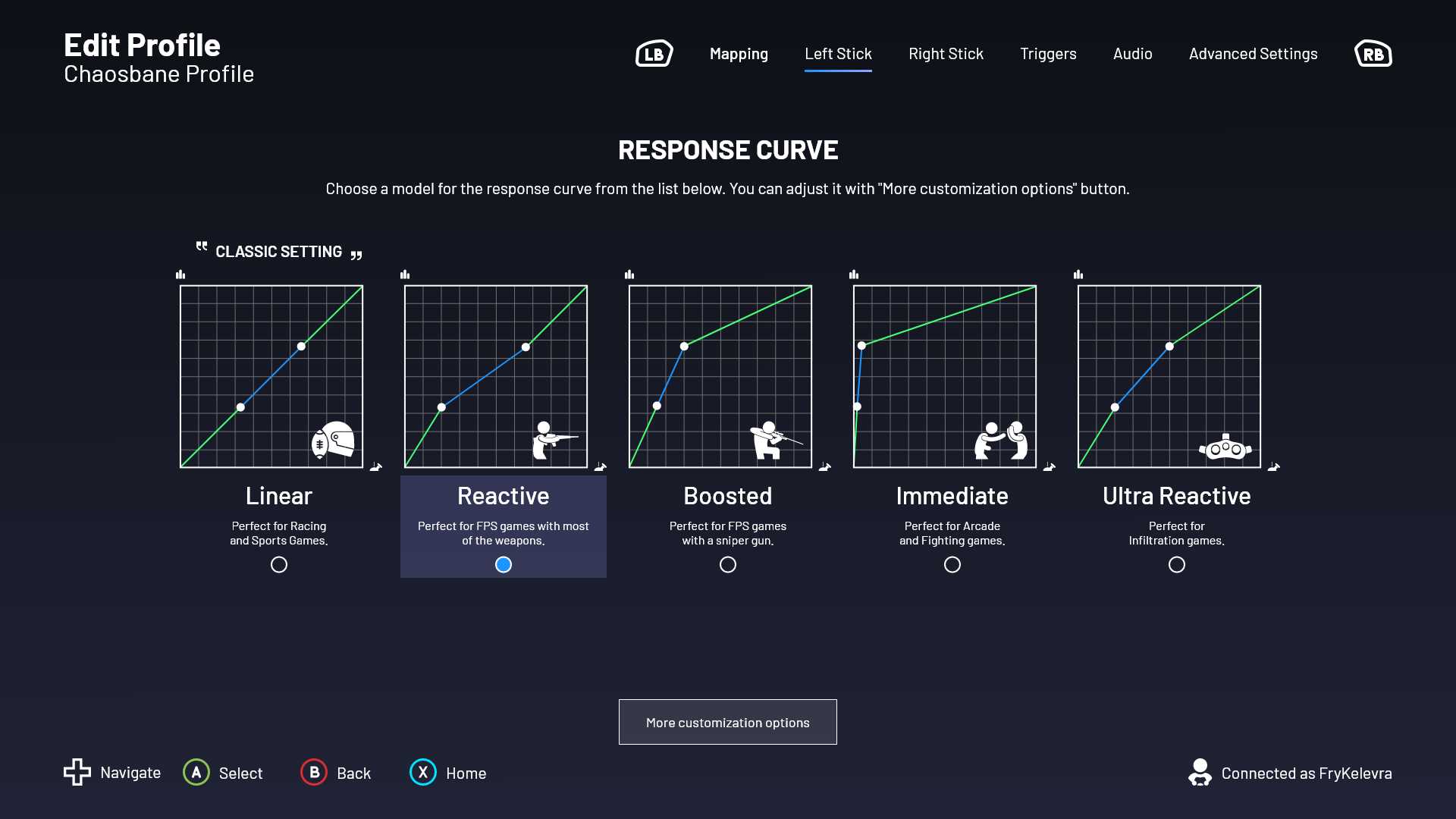Open the Advanced Settings tab
Viewport: 1456px width, 819px height.
(x=1253, y=54)
